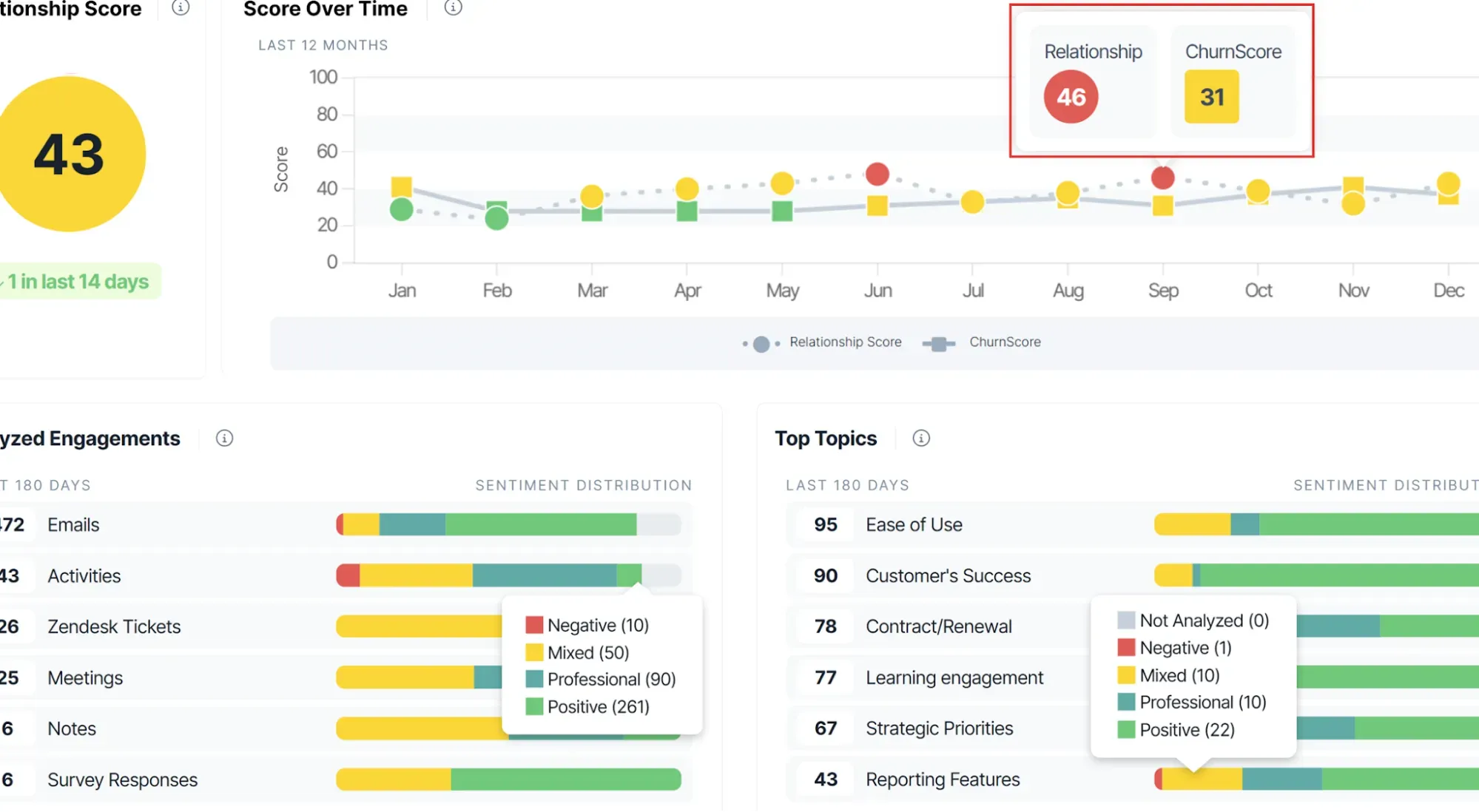Click the Activities sentiment distribution bar
This screenshot has height=812, width=1479.
coord(508,575)
